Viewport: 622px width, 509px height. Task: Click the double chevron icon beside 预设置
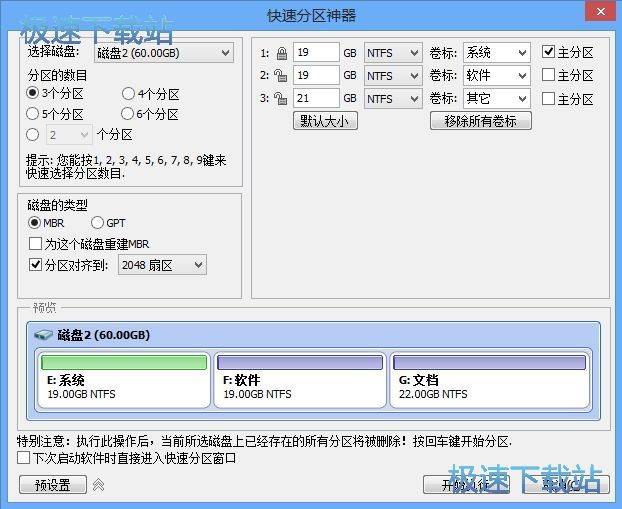point(98,485)
